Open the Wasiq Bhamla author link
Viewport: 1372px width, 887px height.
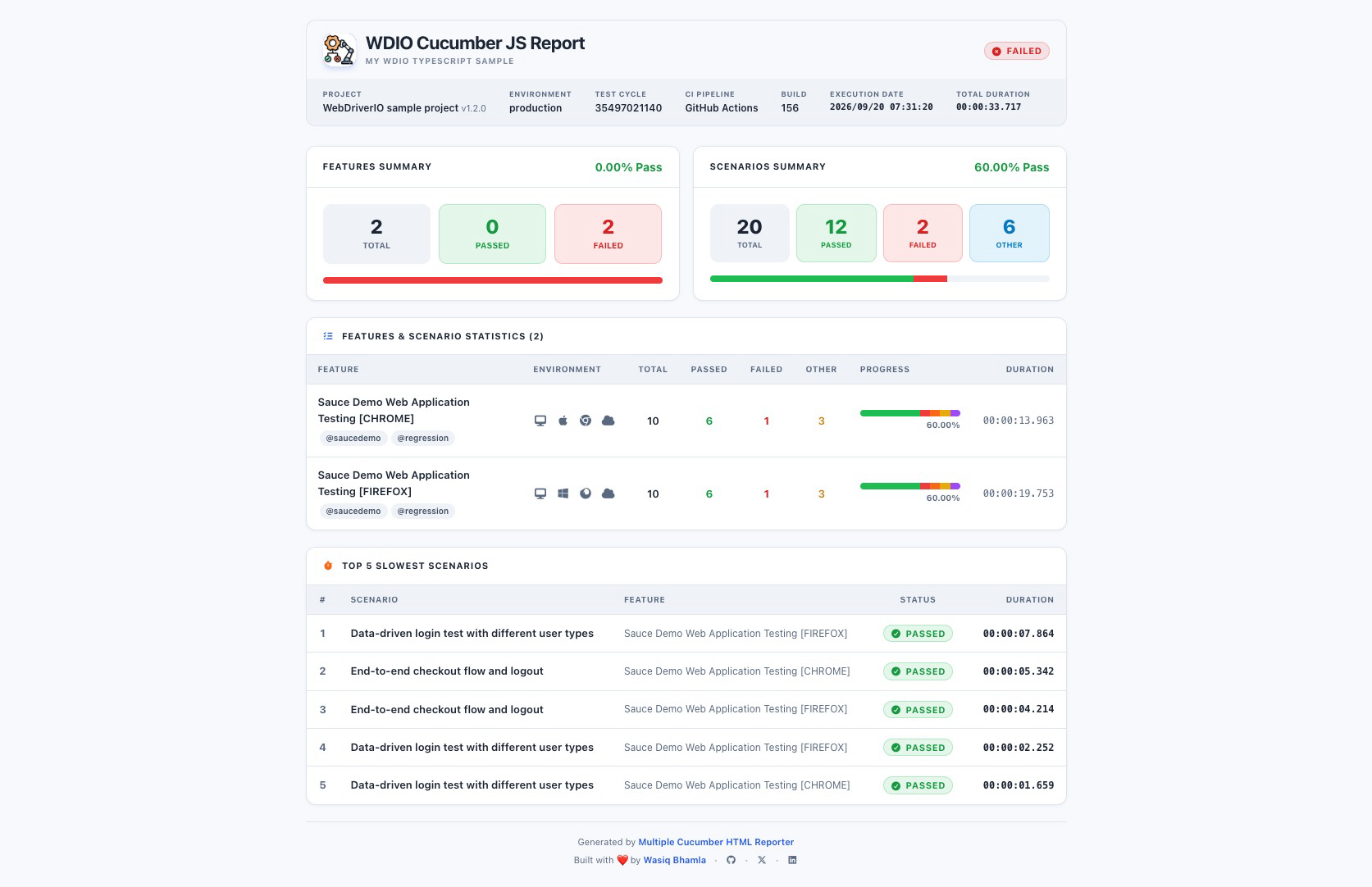coord(675,860)
